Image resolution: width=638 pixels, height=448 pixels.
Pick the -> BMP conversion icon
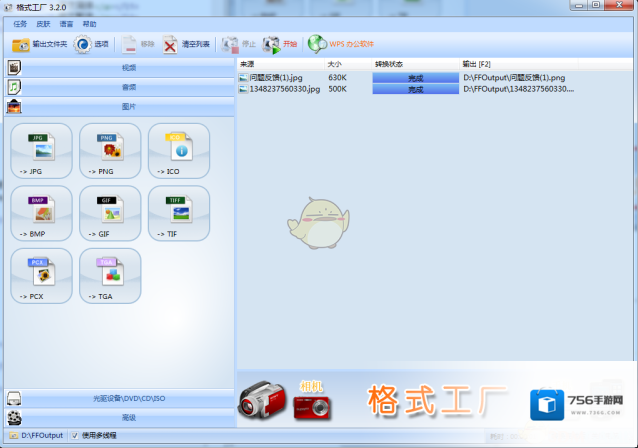41,212
